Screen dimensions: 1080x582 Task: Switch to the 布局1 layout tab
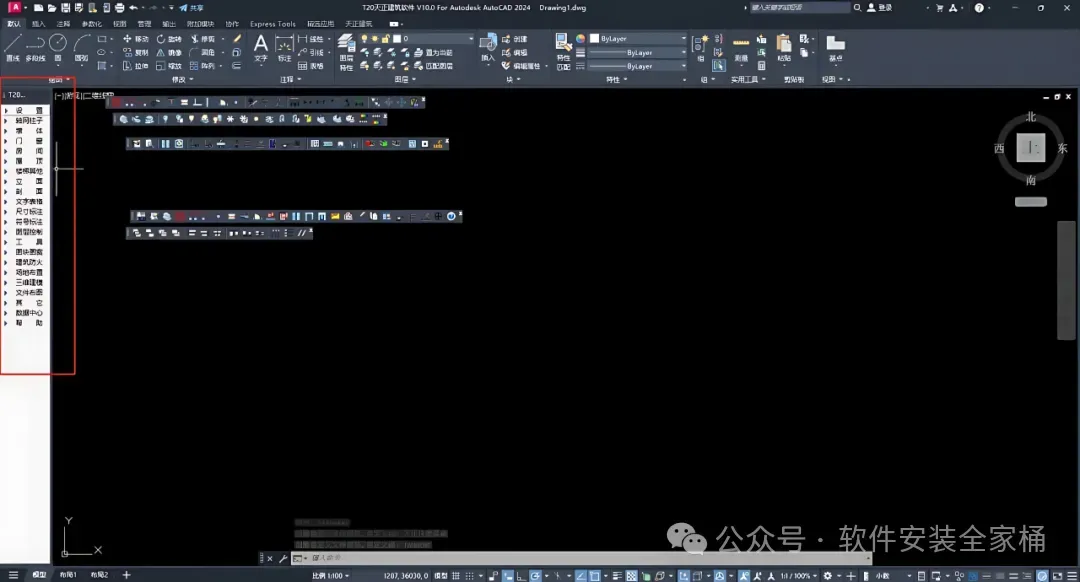(68, 574)
